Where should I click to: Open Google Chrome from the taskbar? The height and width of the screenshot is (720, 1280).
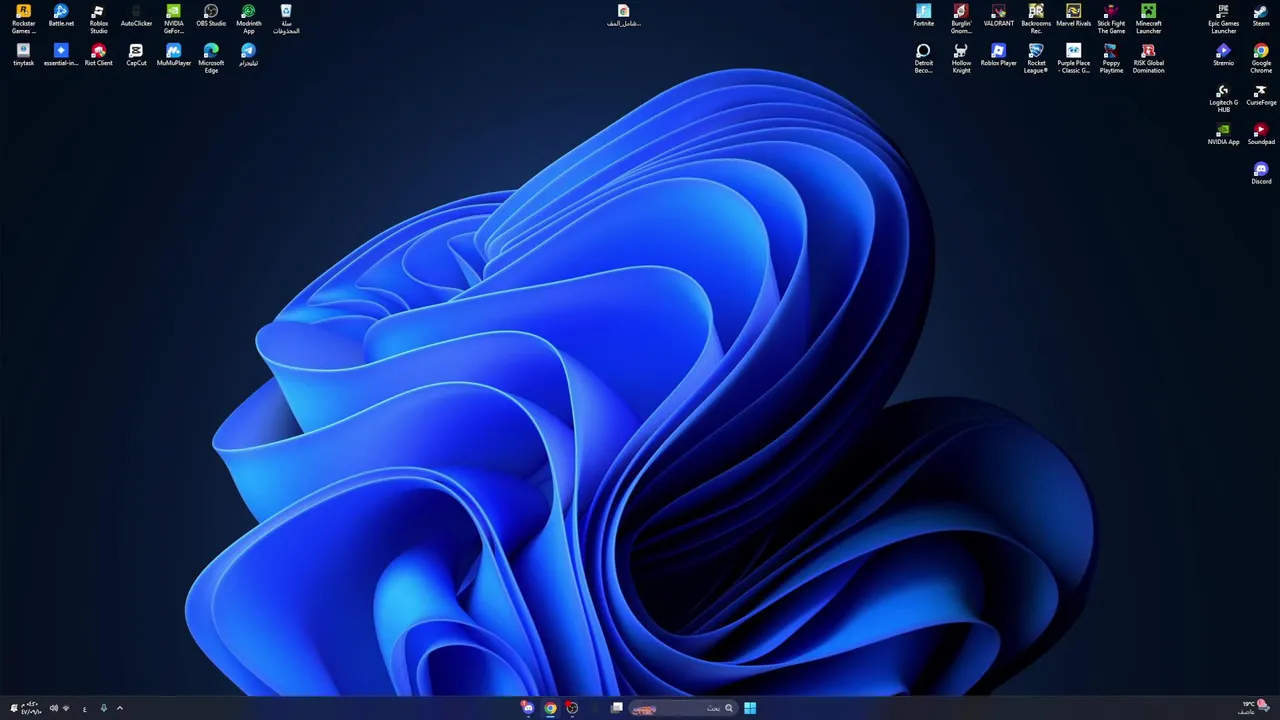click(550, 708)
